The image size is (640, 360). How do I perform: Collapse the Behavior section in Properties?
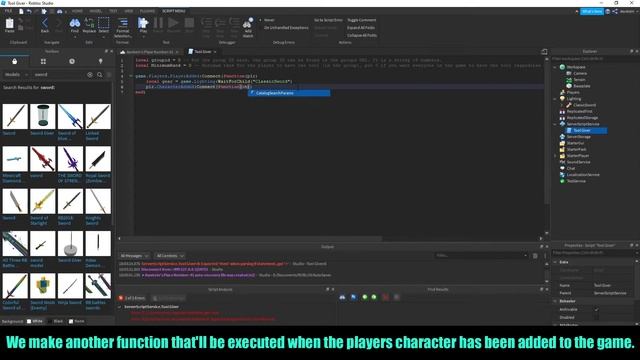pos(555,301)
